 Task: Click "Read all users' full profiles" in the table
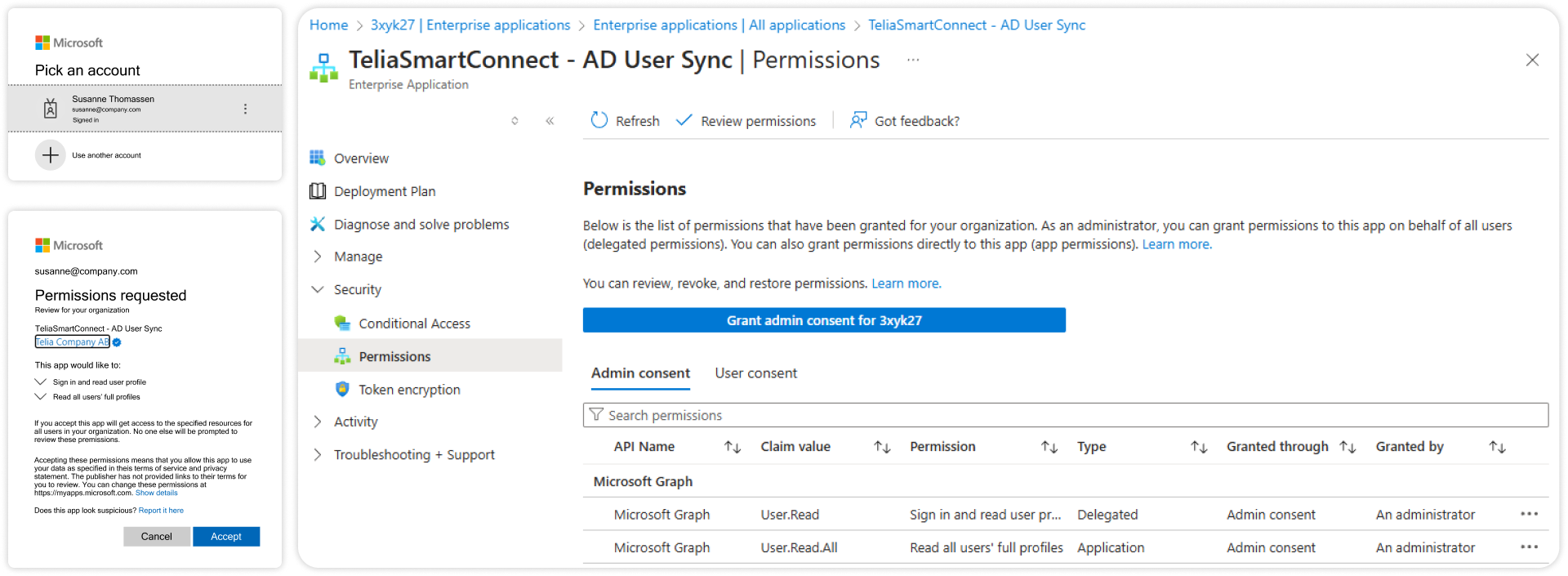coord(987,547)
